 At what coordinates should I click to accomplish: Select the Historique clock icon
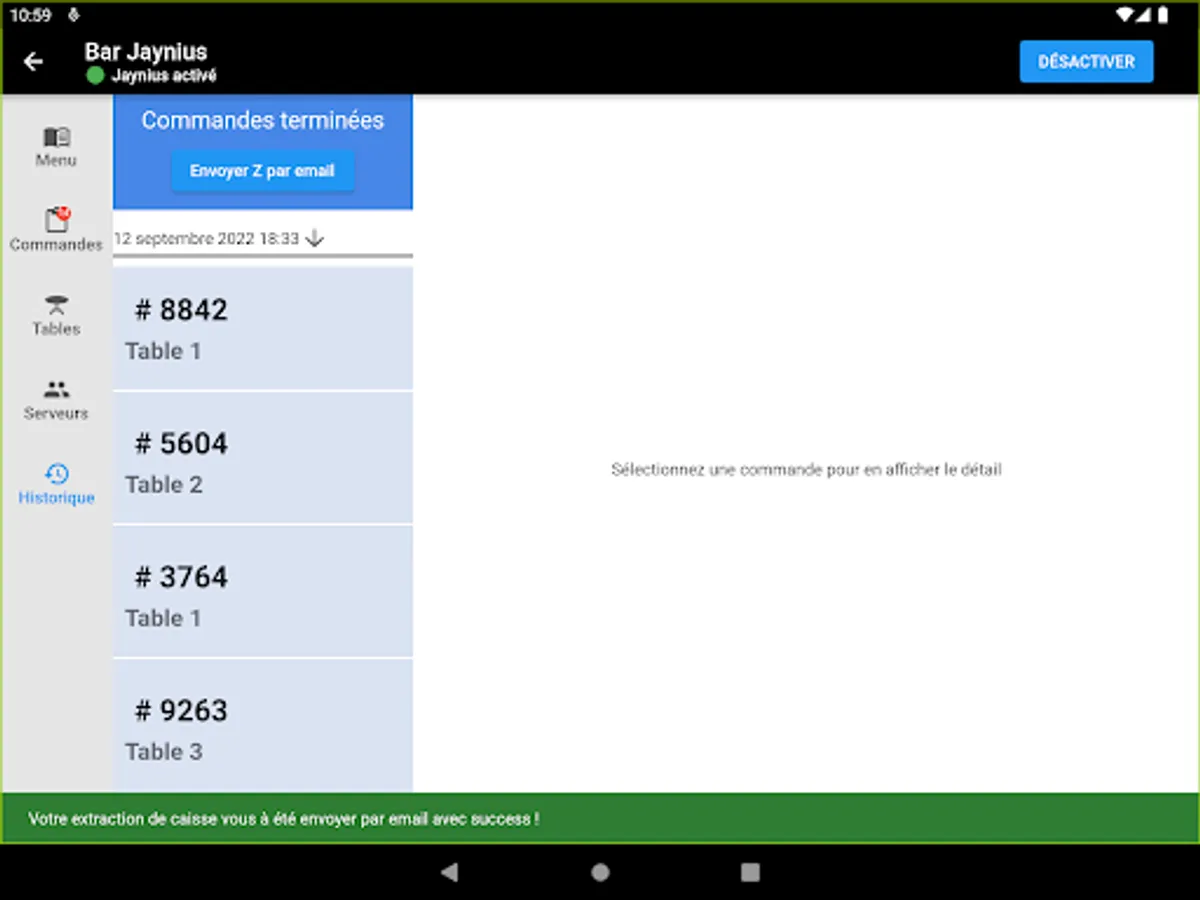[x=57, y=474]
